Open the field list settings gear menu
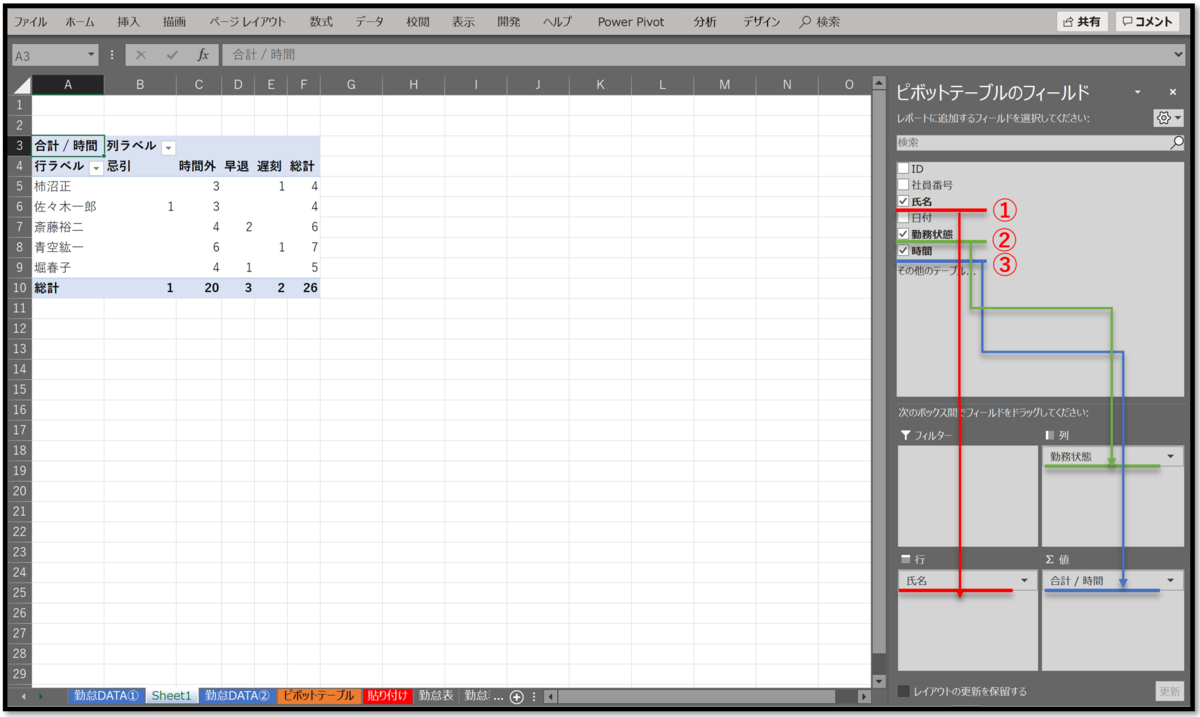 pyautogui.click(x=1168, y=118)
